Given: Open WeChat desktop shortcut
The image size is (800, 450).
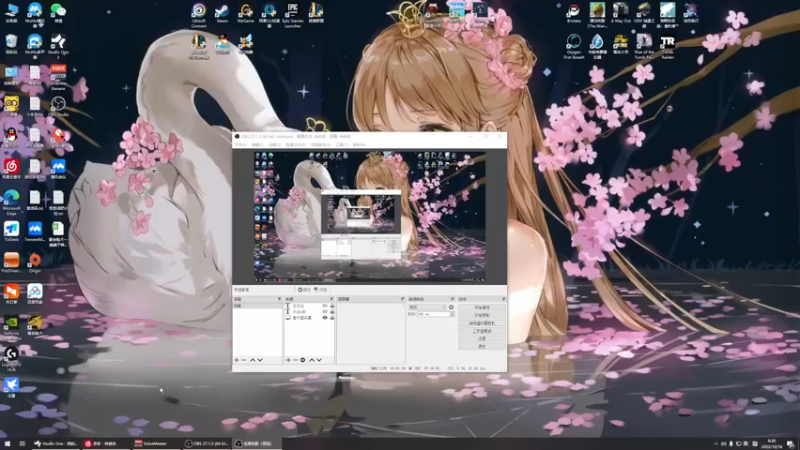Looking at the screenshot, I should click(58, 13).
